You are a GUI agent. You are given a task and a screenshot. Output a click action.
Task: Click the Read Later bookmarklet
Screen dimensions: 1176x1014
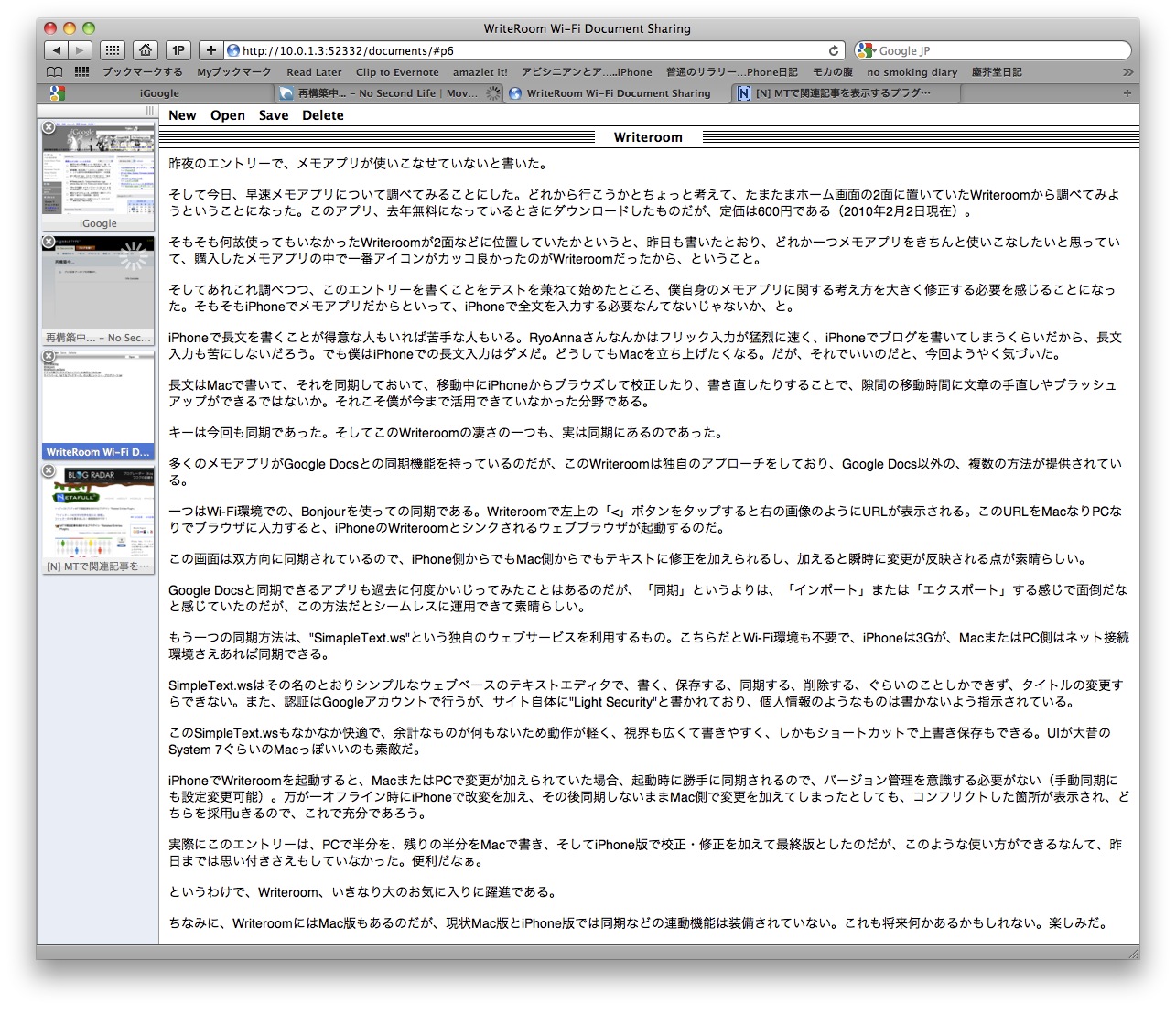pyautogui.click(x=314, y=71)
